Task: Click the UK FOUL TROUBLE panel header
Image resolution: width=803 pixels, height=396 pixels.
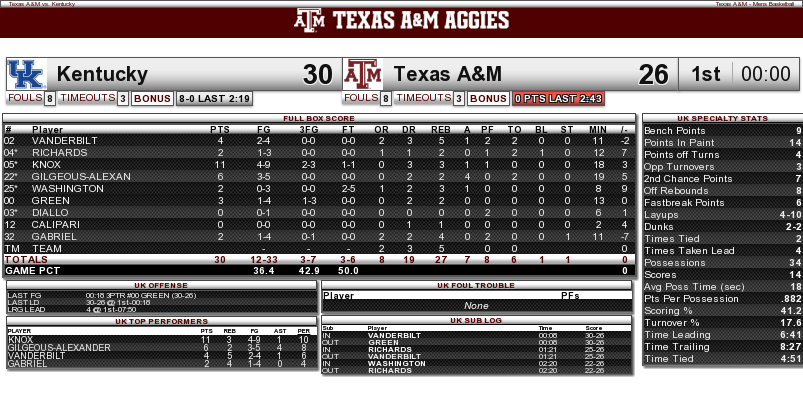Action: click(476, 285)
